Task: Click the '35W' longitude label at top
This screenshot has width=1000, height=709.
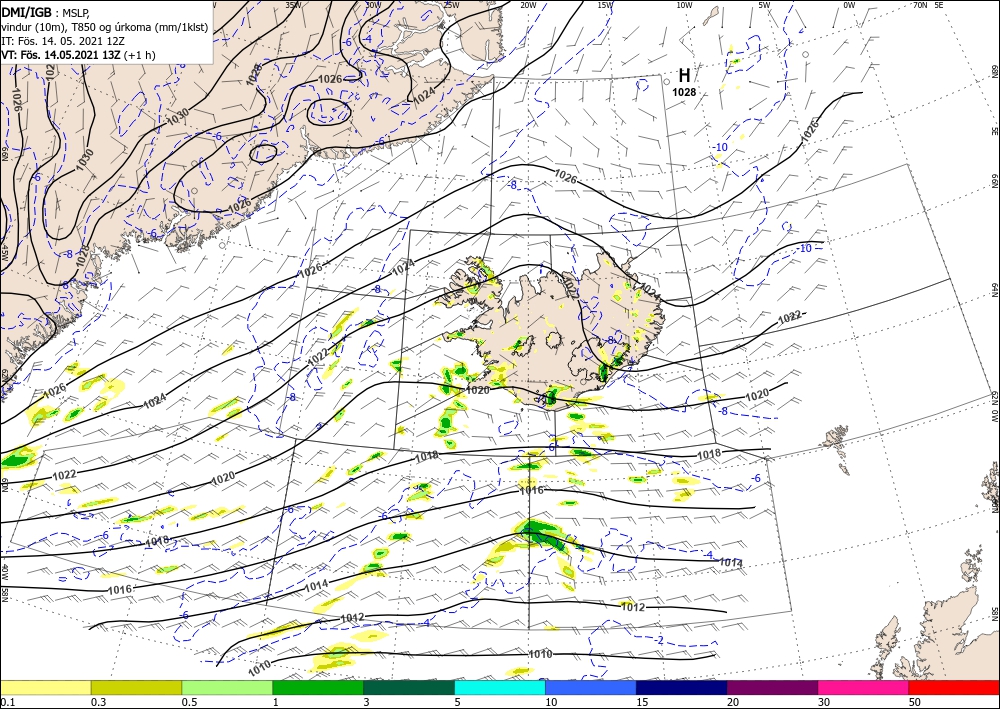Action: pos(293,5)
